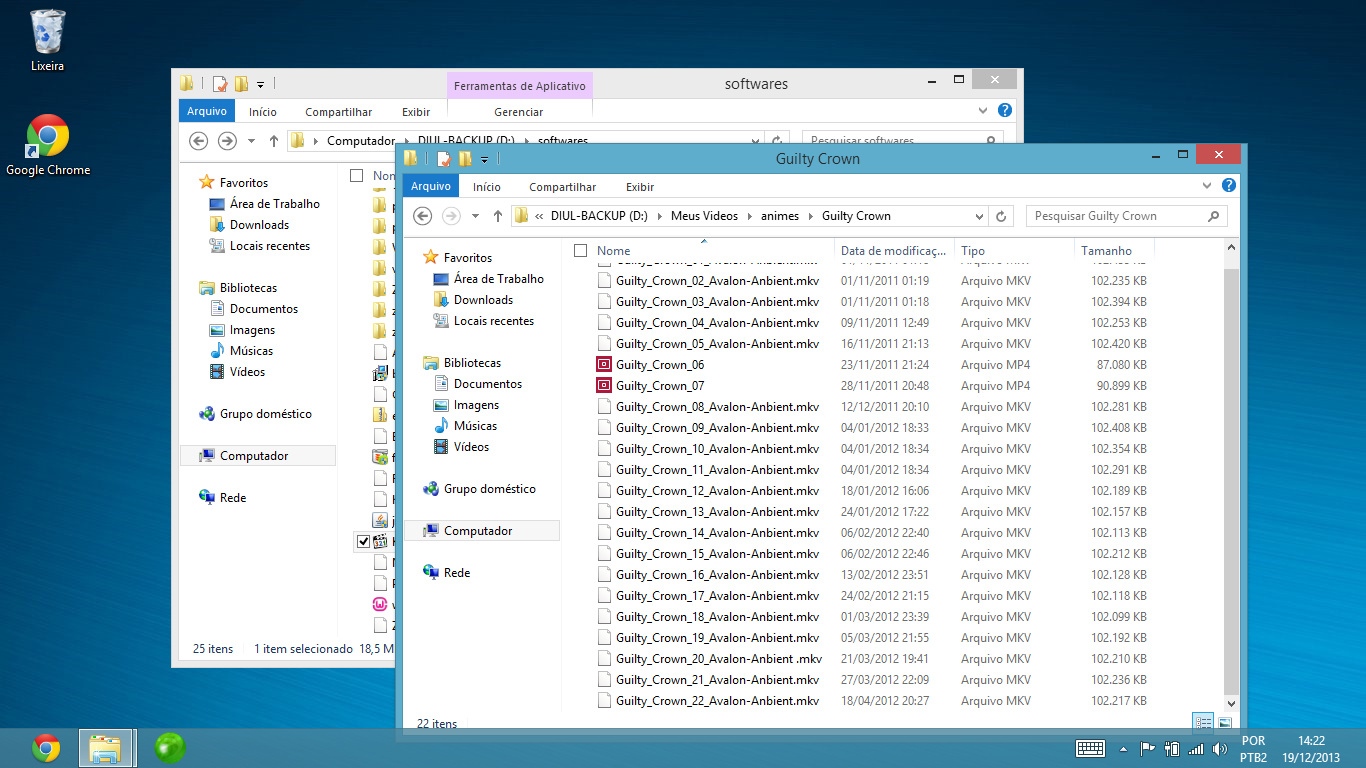Switch to the Compartilhar ribbon tab
This screenshot has width=1366, height=768.
[x=562, y=187]
